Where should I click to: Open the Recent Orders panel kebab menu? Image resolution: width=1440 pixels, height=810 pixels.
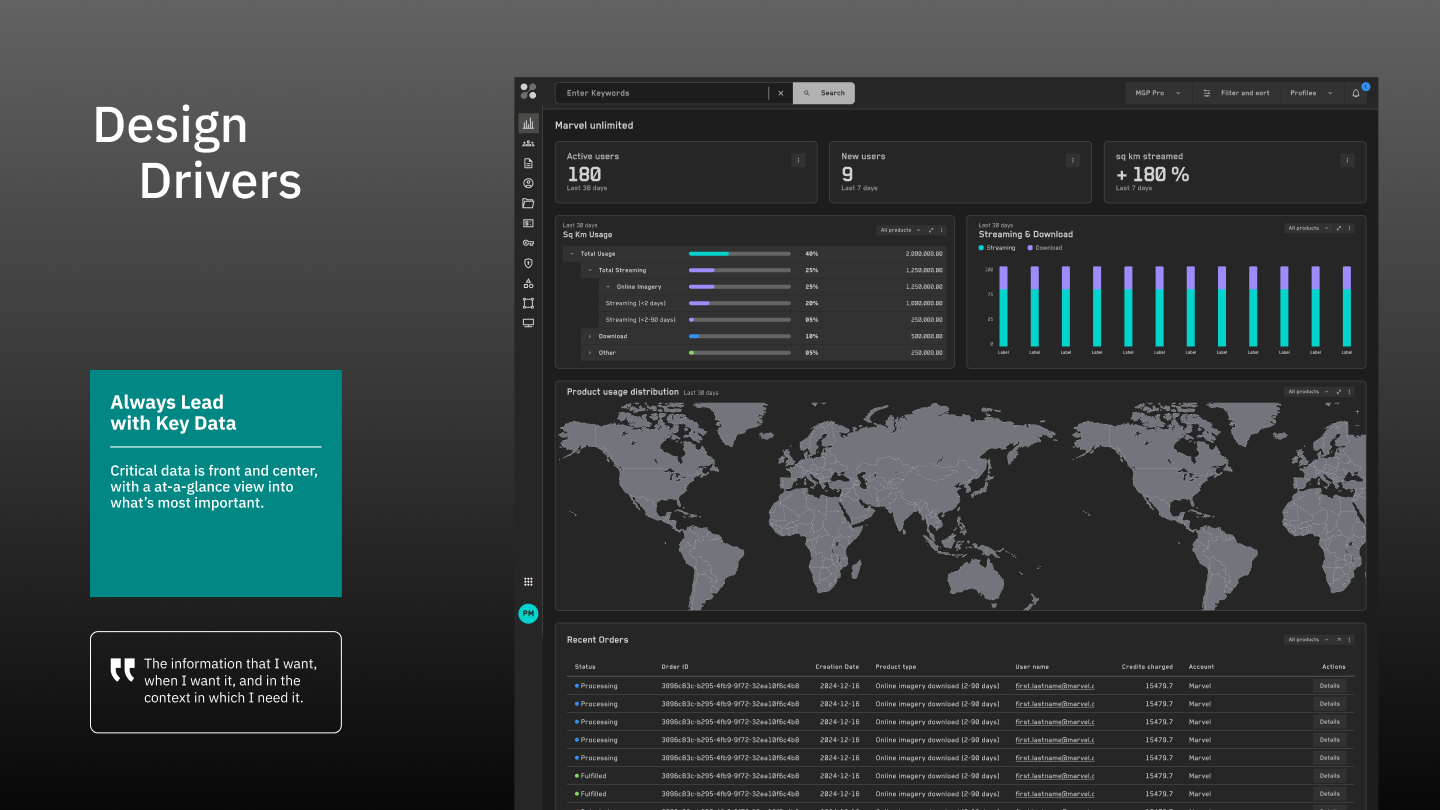[x=1349, y=640]
